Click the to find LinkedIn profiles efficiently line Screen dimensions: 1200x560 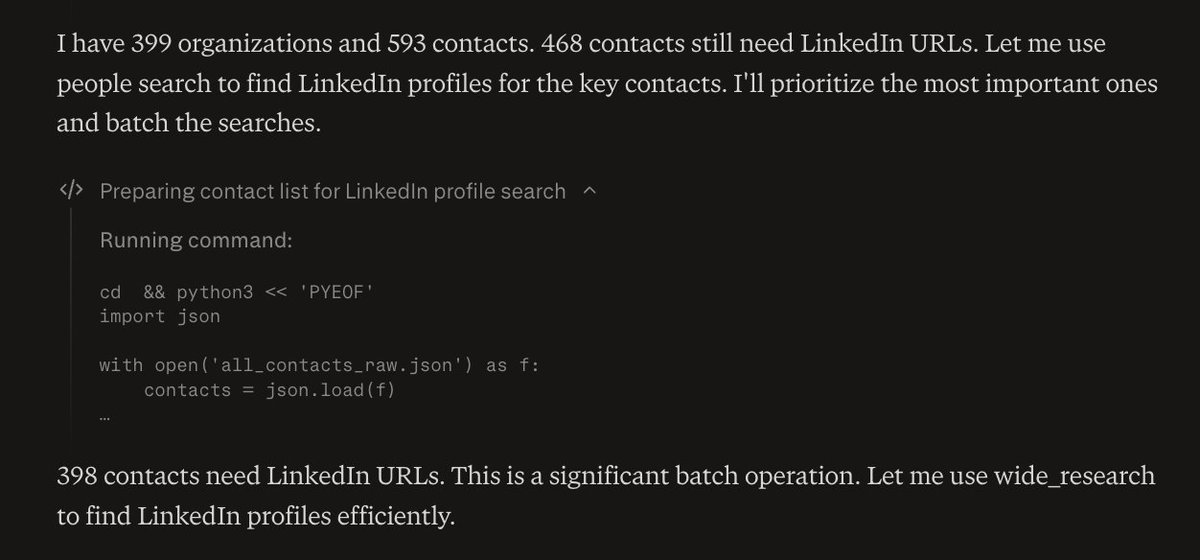256,517
